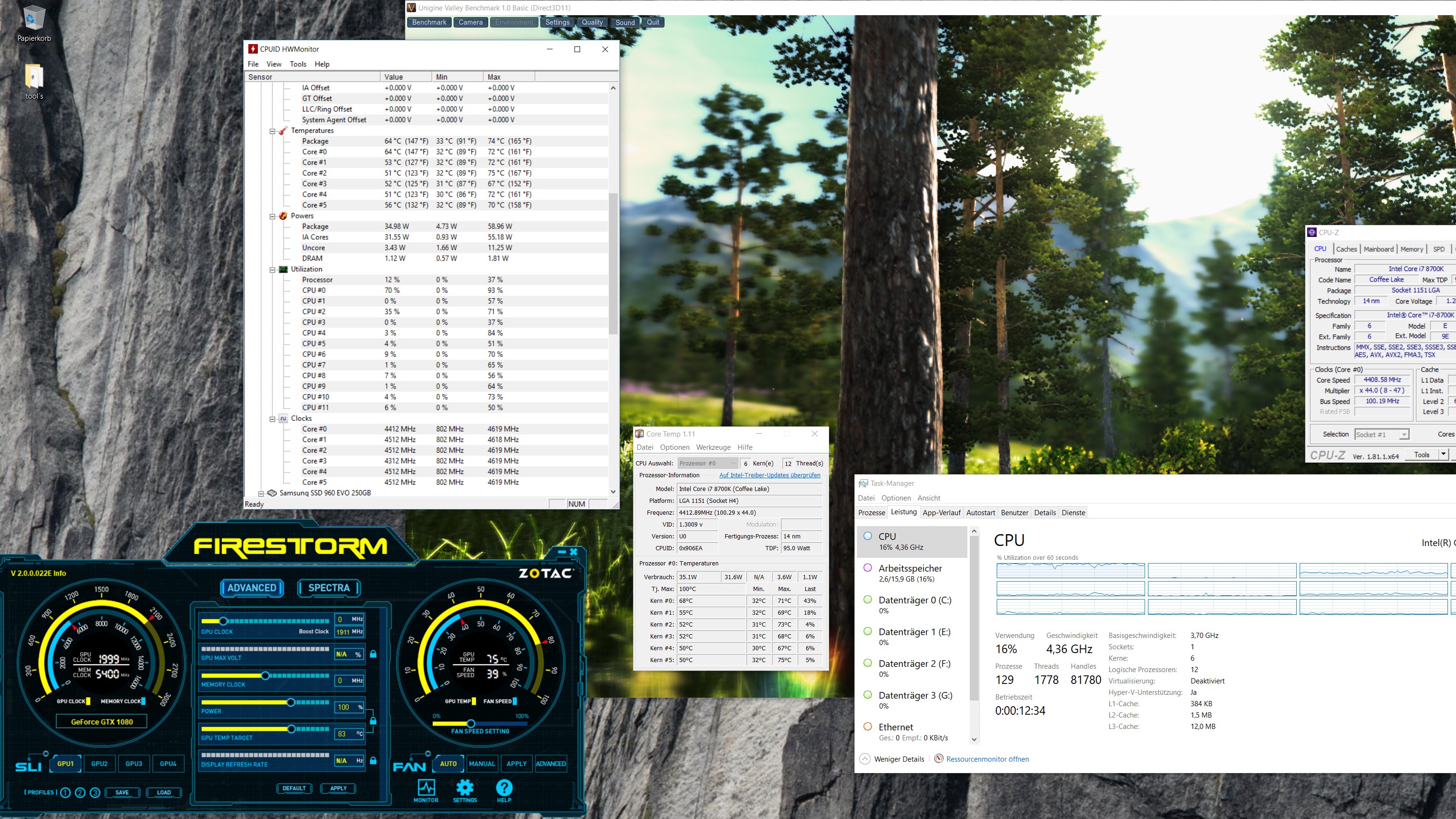Click the Powers flame icon in HWMonitor
The image size is (1456, 819).
(283, 216)
